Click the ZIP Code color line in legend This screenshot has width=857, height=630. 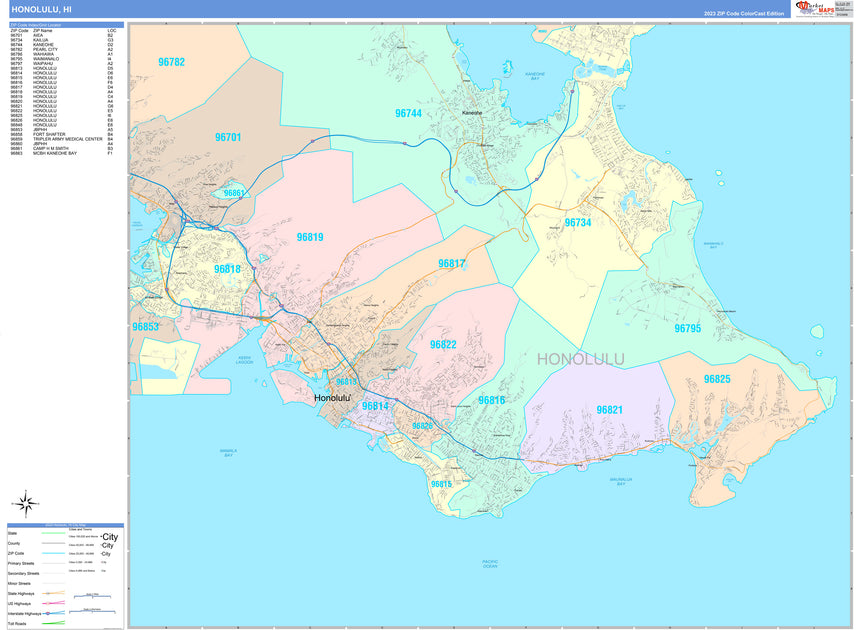52,553
